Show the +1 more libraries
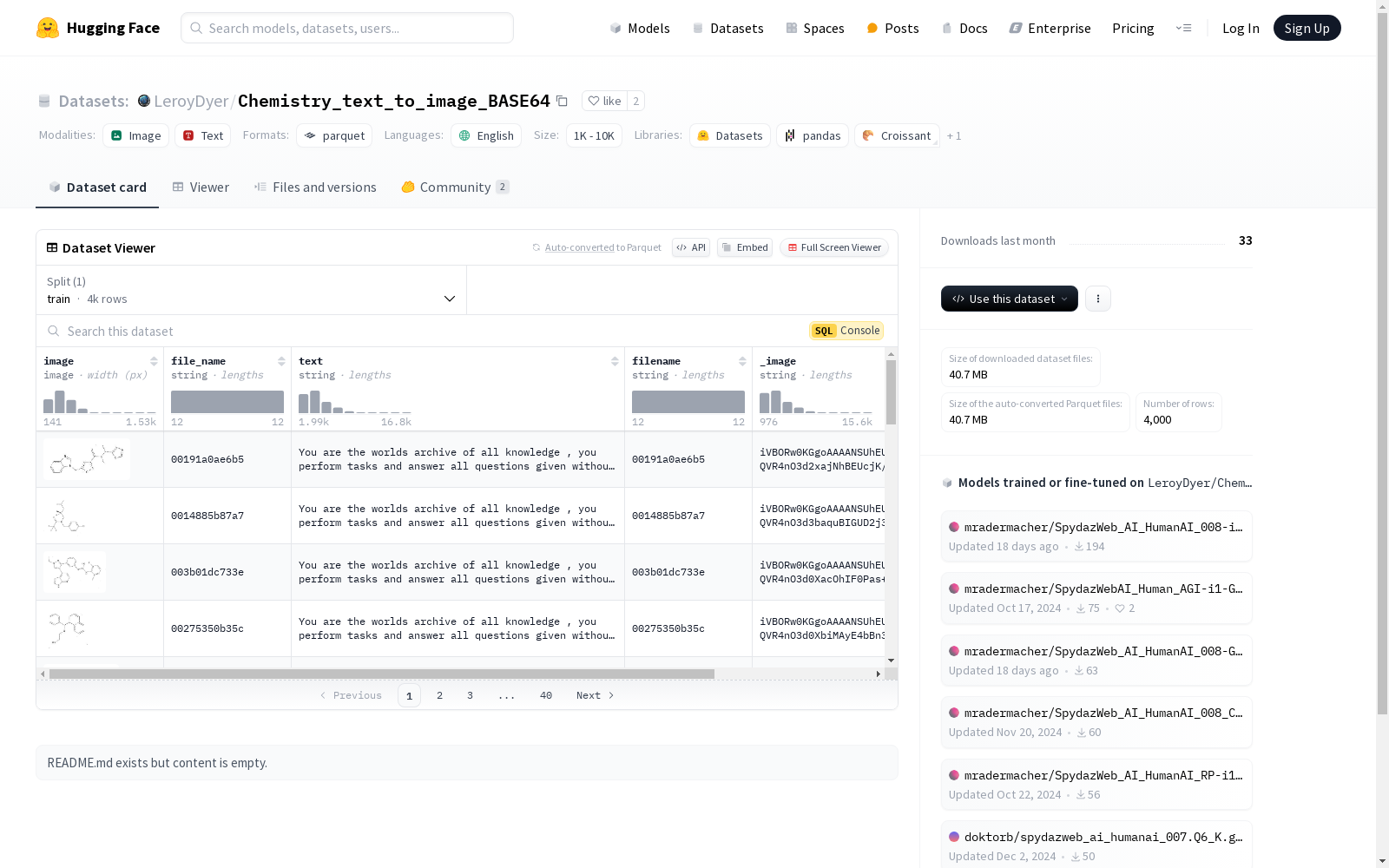Image resolution: width=1389 pixels, height=868 pixels. pyautogui.click(x=954, y=135)
